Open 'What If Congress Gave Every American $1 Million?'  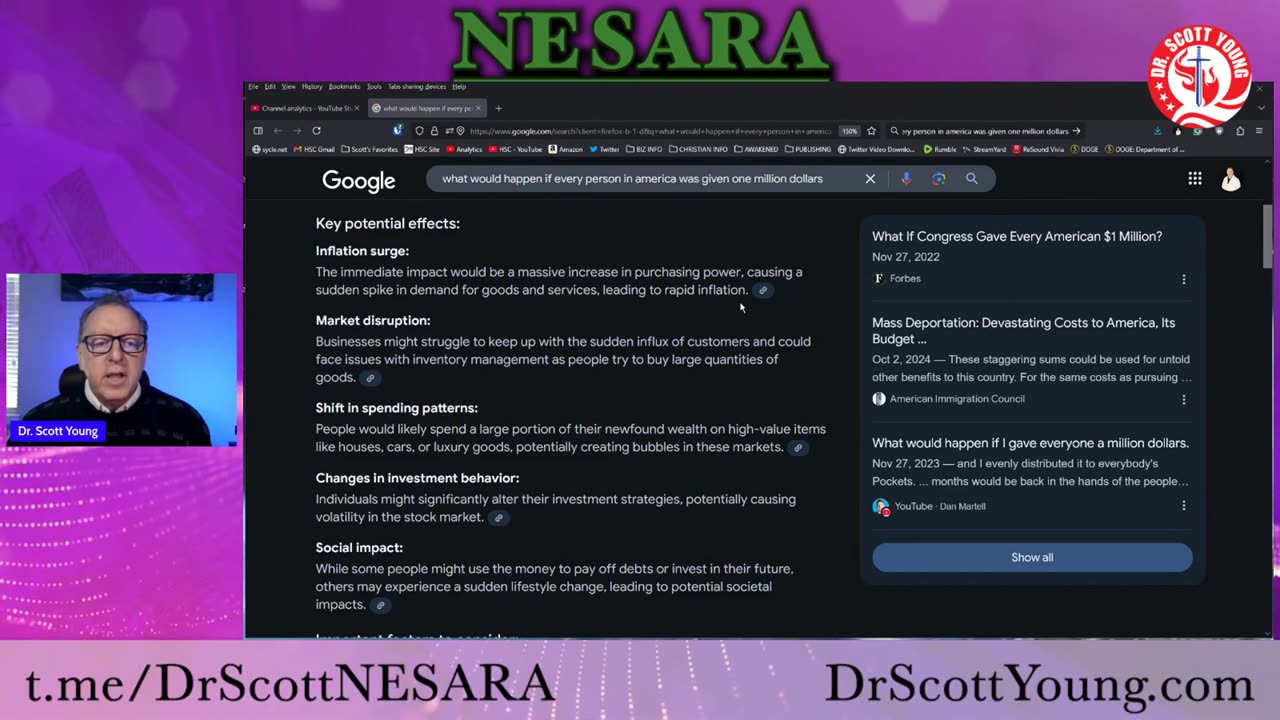pyautogui.click(x=1017, y=237)
